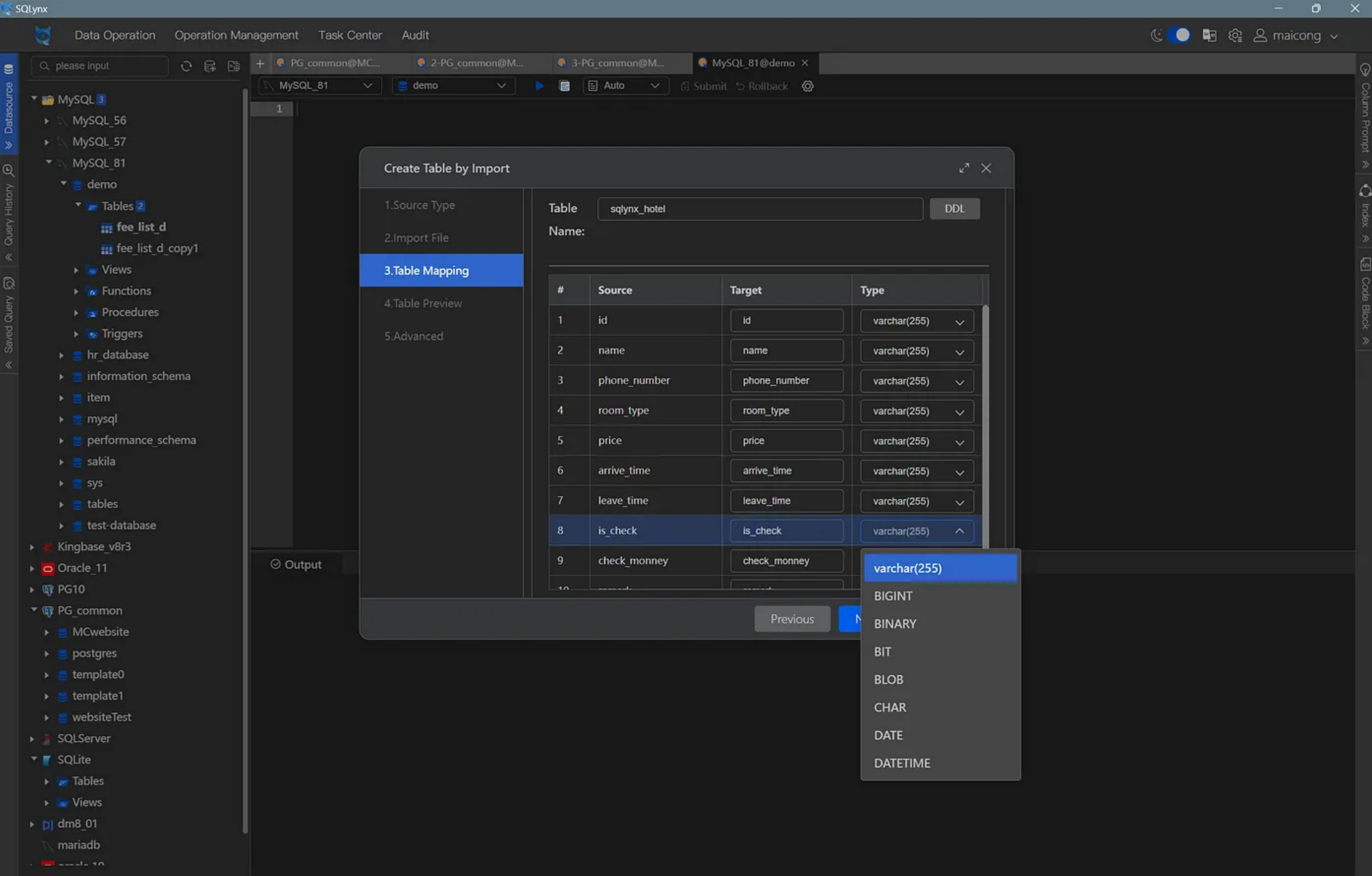1372x876 pixels.
Task: Select the 4.Table Preview step
Action: [422, 303]
